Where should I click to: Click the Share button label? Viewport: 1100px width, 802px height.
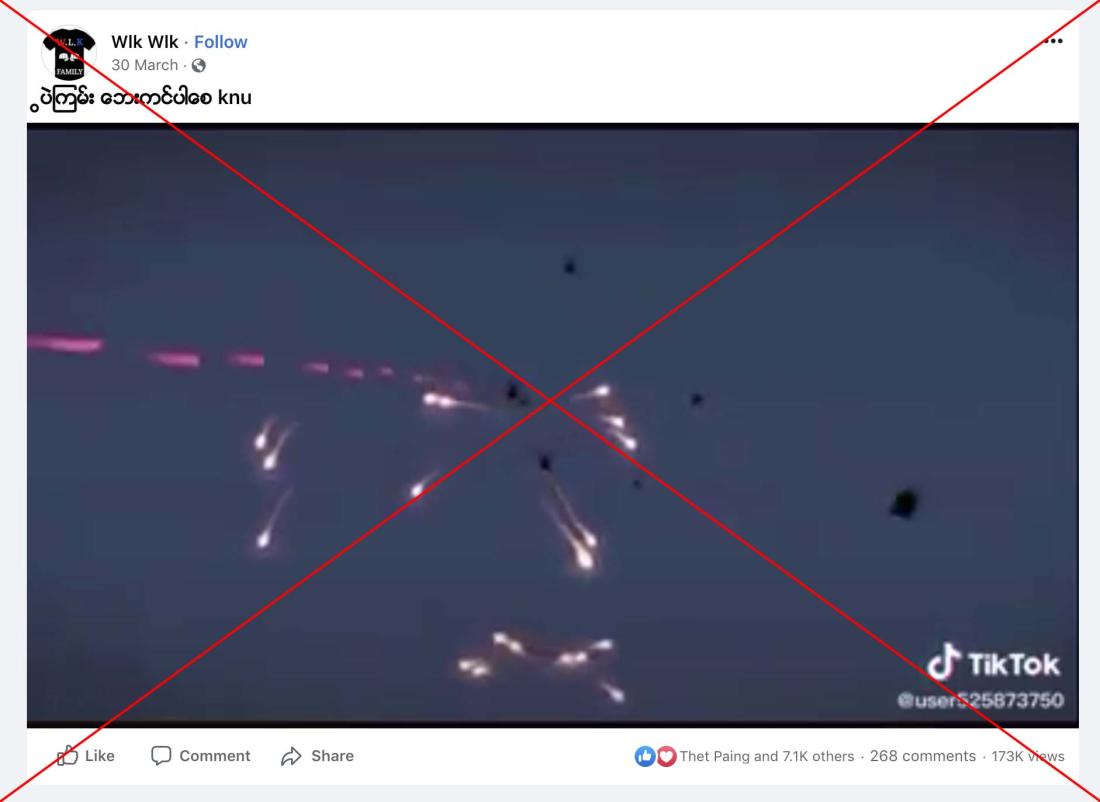[x=333, y=756]
